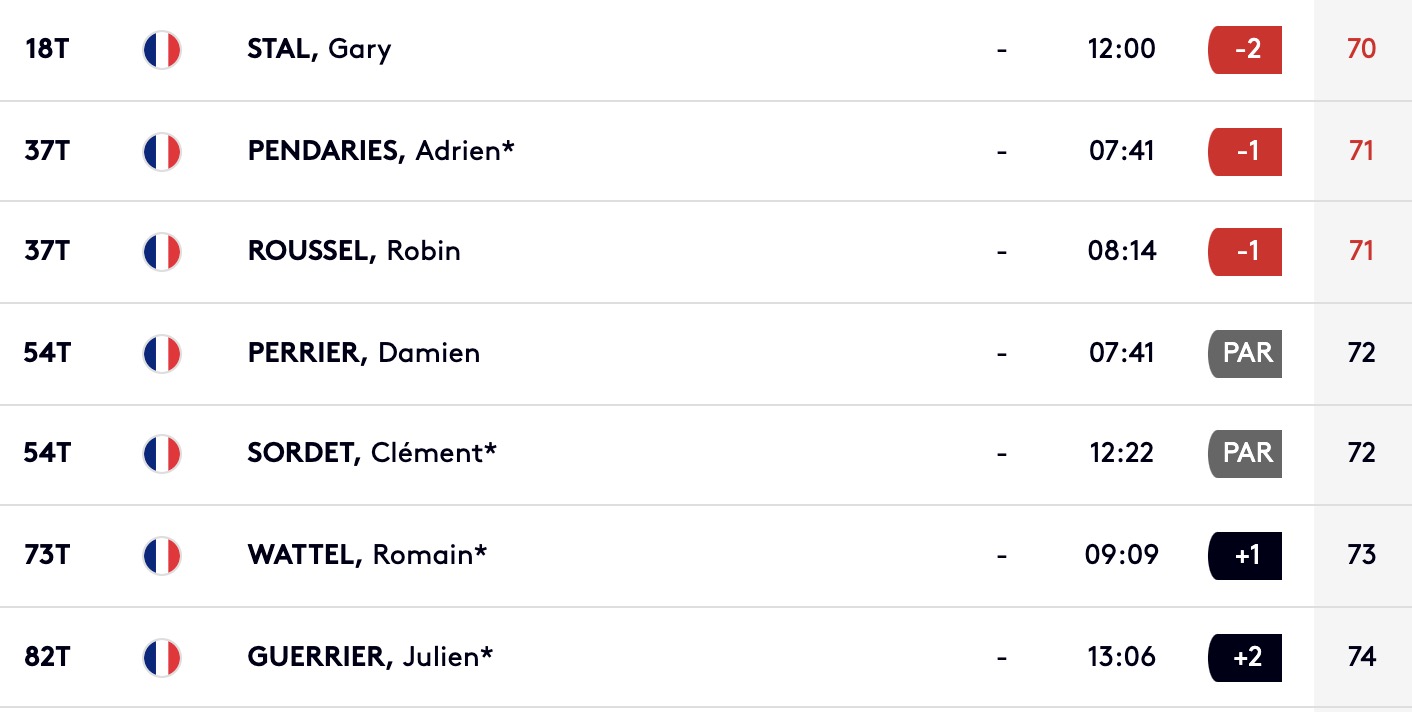Open STAL, Gary player profile
Screen dimensions: 1412x712
[319, 49]
